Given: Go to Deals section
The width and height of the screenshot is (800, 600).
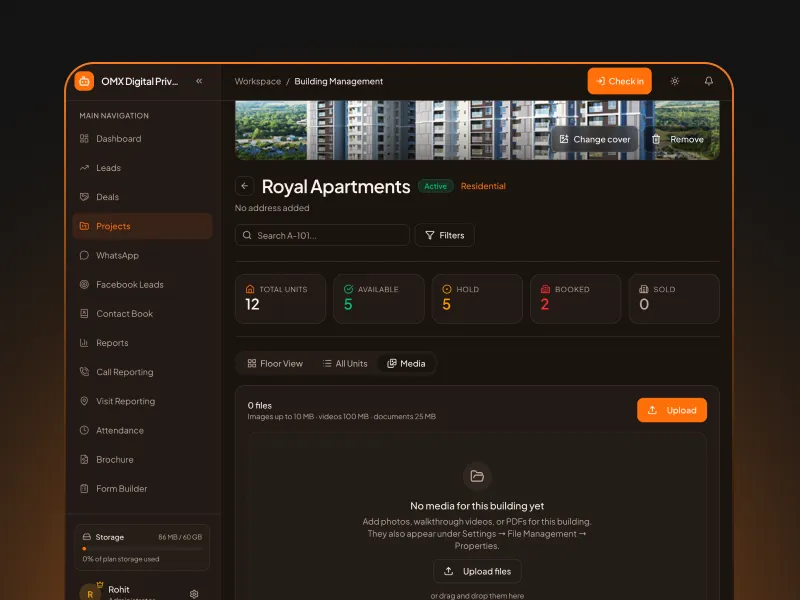Looking at the screenshot, I should pos(142,197).
